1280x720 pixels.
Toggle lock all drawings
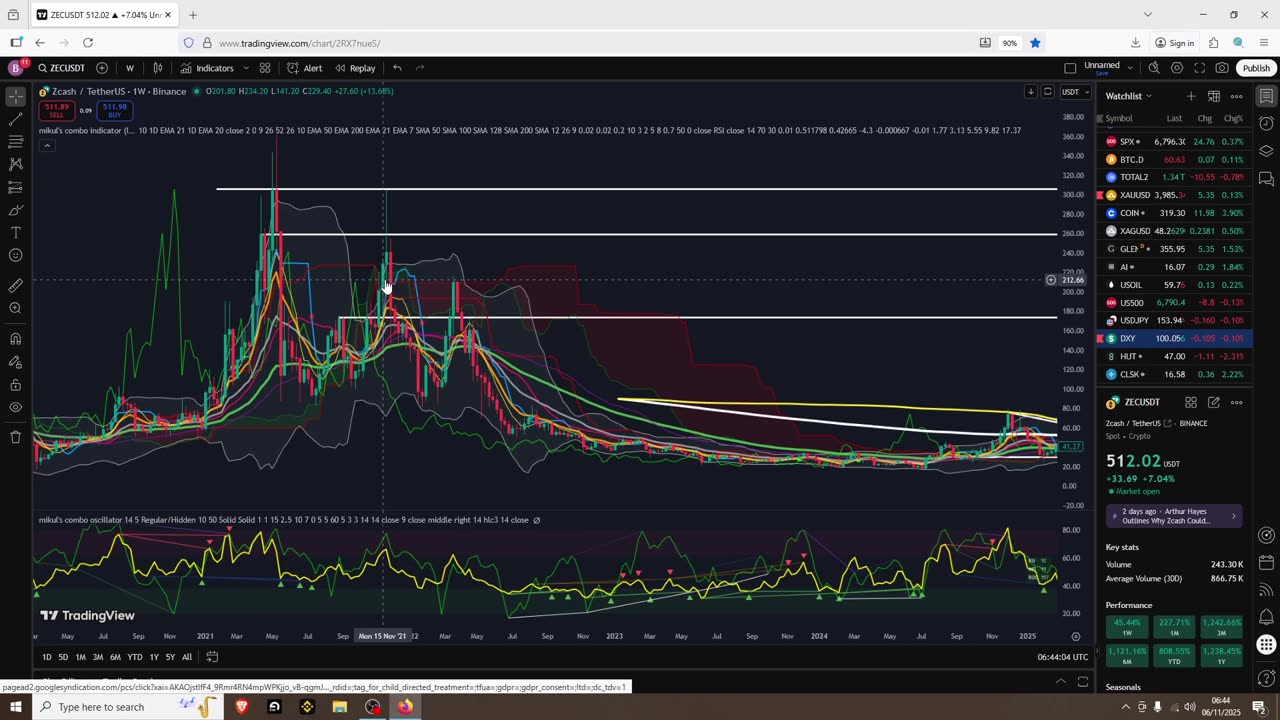(15, 384)
